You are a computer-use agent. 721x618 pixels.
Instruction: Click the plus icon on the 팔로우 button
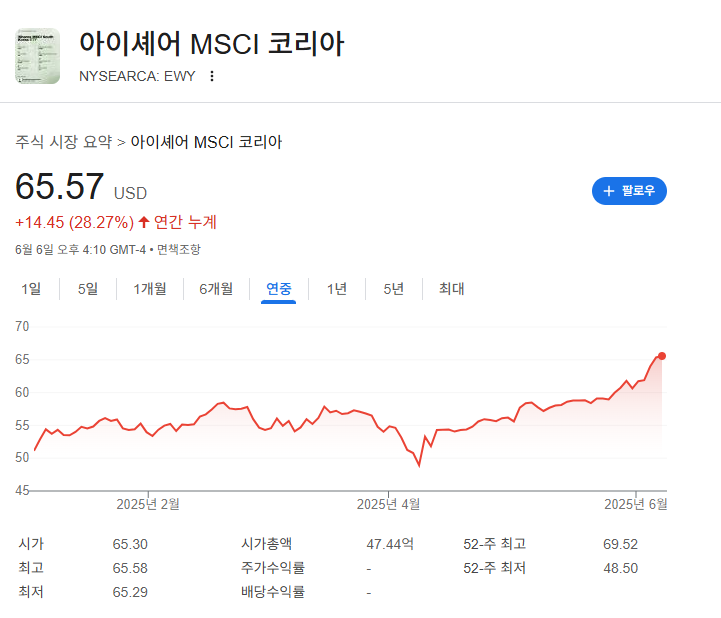tap(609, 191)
